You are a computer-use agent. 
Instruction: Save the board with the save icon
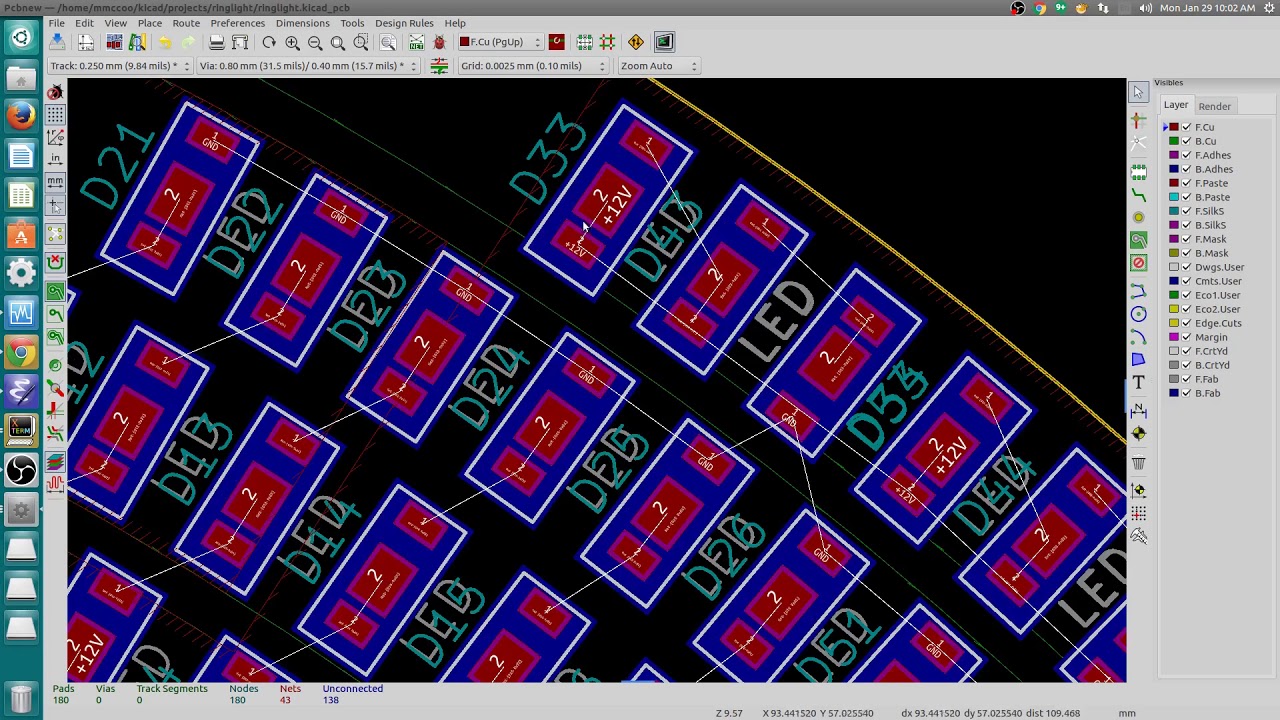(x=57, y=42)
